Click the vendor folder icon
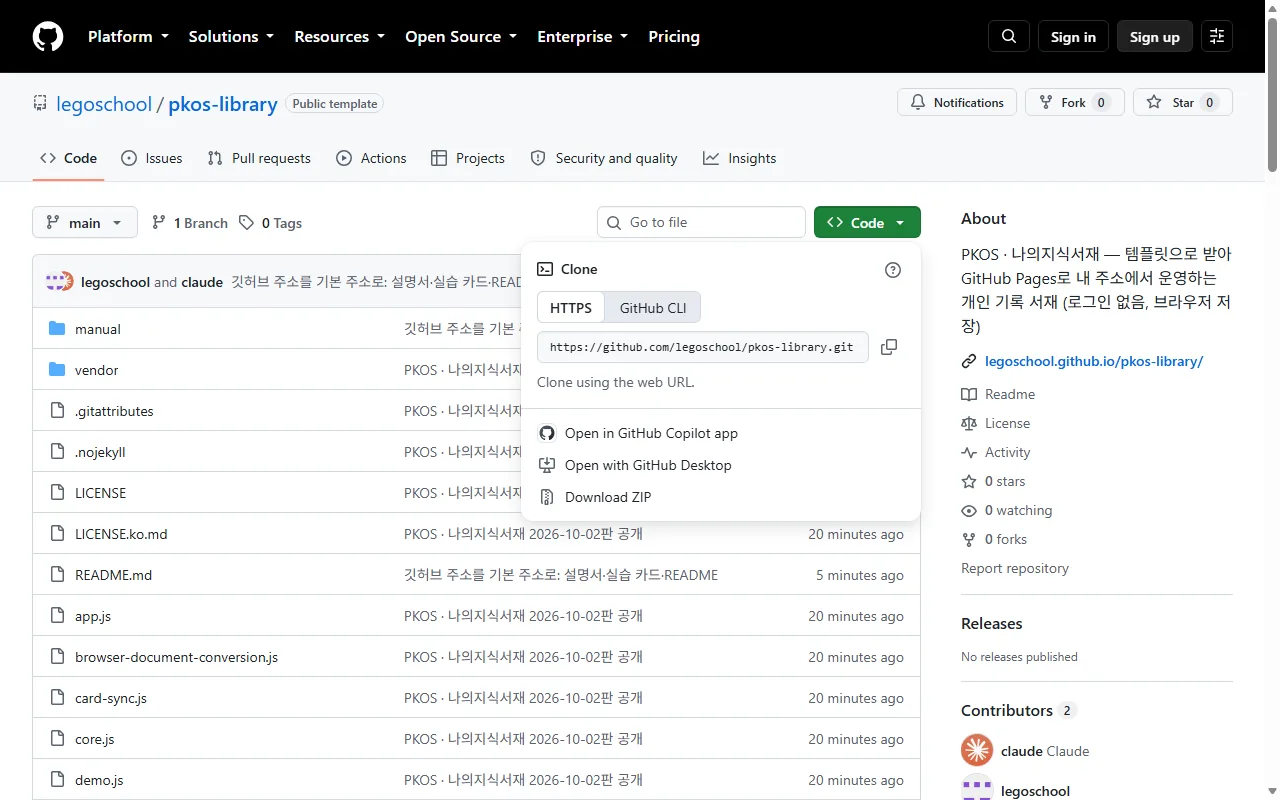1280x800 pixels. pos(57,370)
